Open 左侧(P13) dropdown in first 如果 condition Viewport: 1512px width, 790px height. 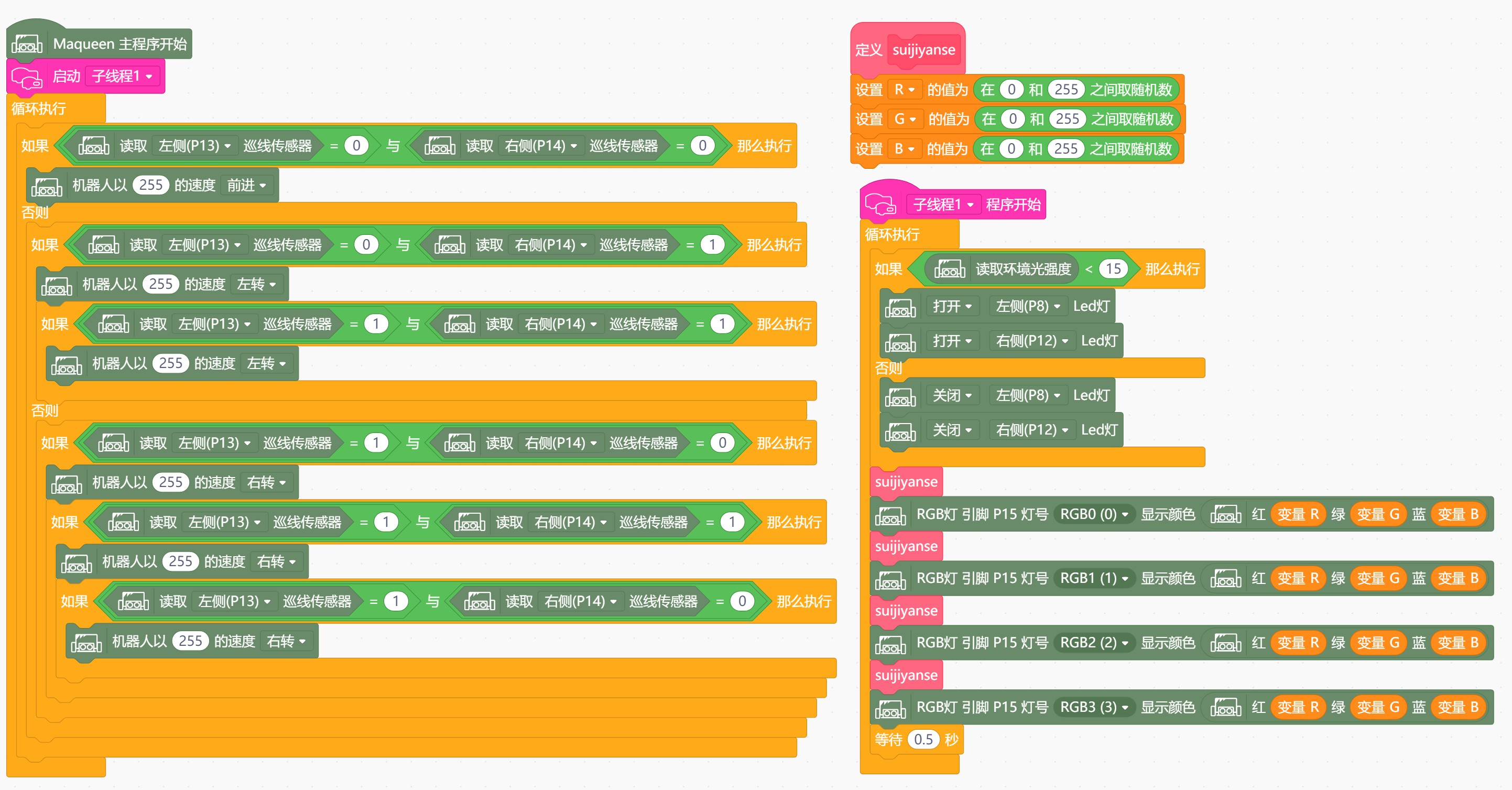195,146
